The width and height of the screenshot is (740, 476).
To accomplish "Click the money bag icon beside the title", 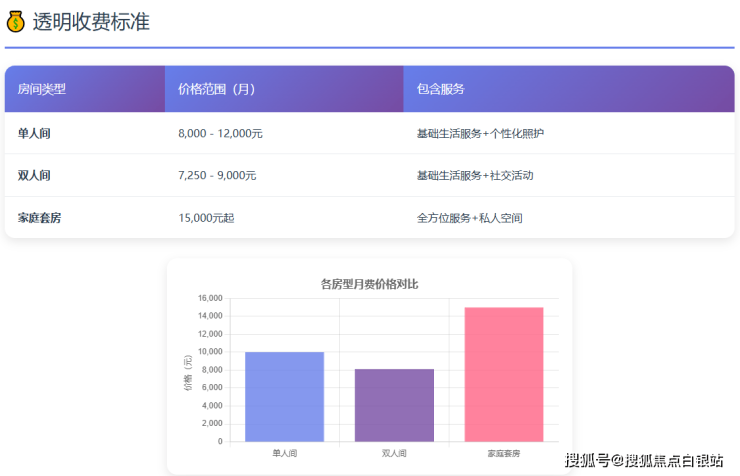I will (x=16, y=21).
